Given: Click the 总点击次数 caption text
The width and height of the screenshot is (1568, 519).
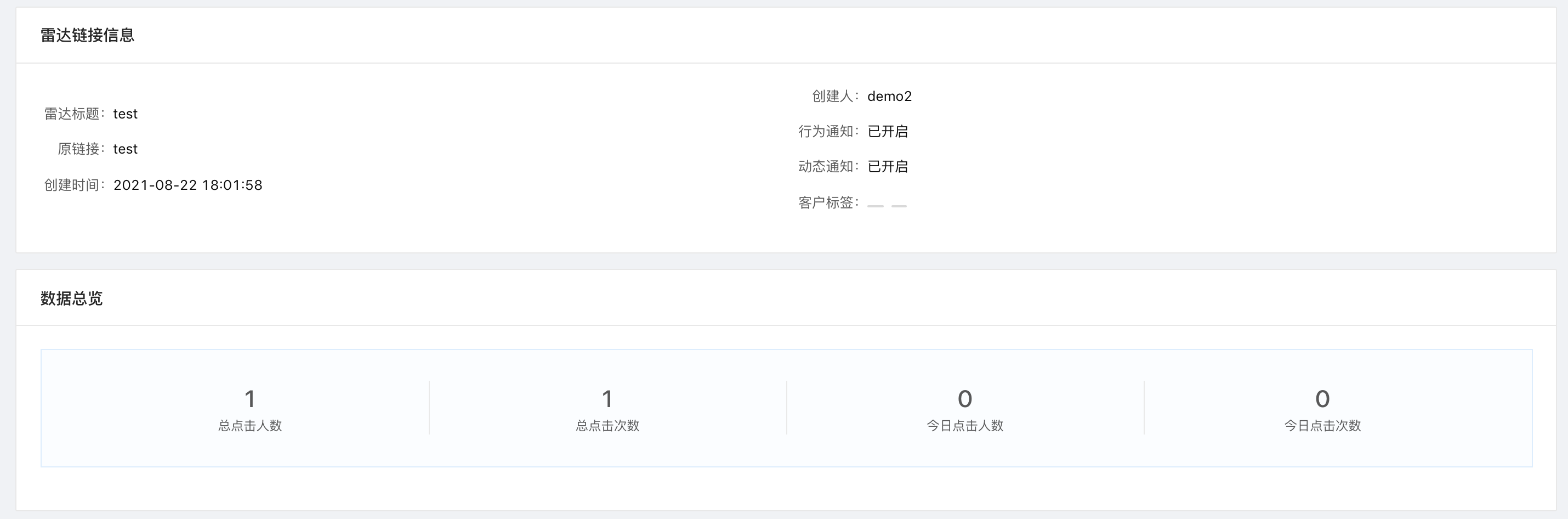Looking at the screenshot, I should point(607,426).
